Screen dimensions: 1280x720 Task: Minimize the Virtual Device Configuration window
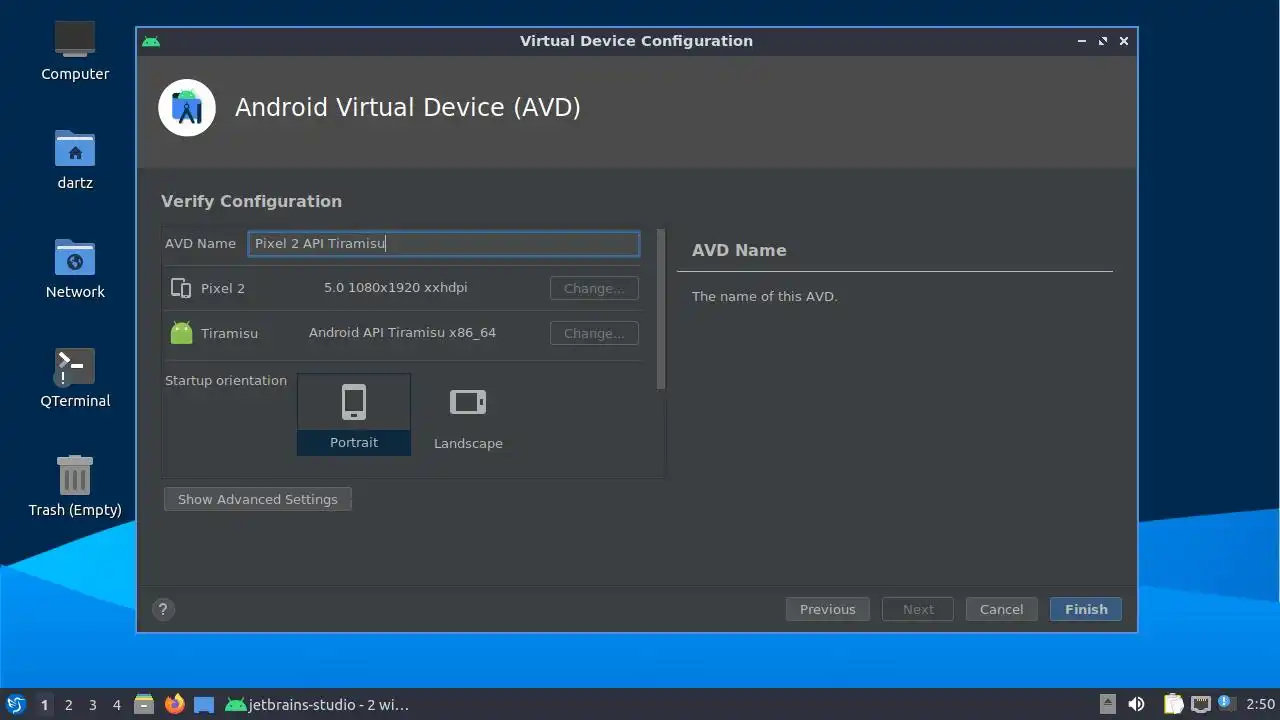[x=1082, y=41]
